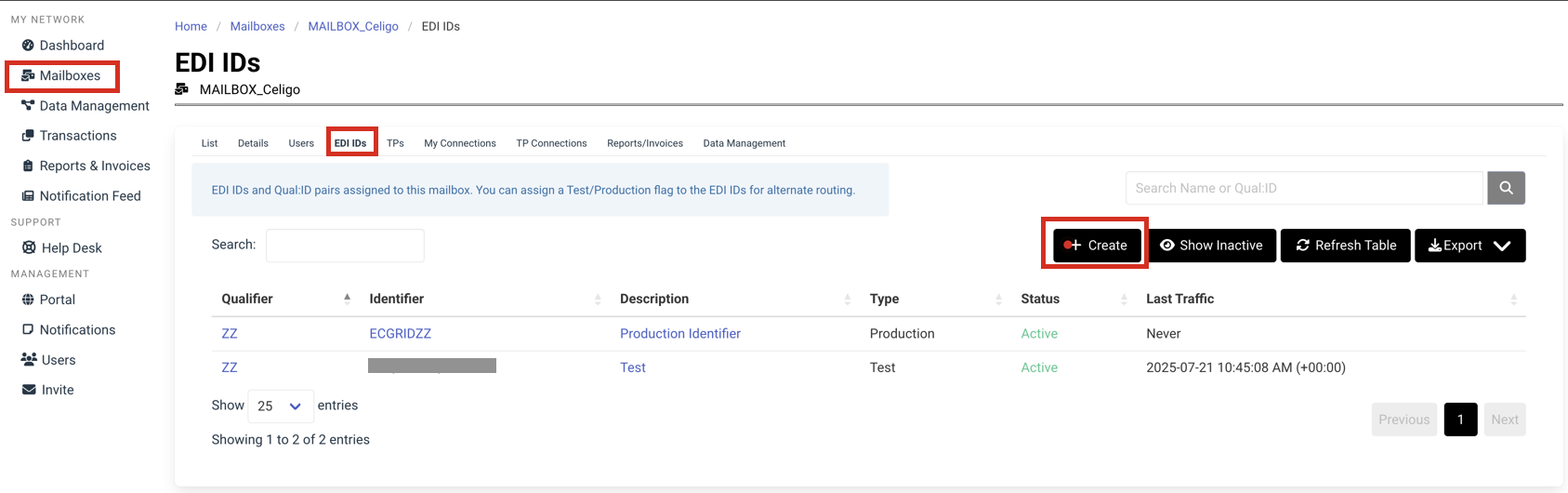Click the Active status in Test row
The width and height of the screenshot is (1568, 493).
pos(1039,367)
